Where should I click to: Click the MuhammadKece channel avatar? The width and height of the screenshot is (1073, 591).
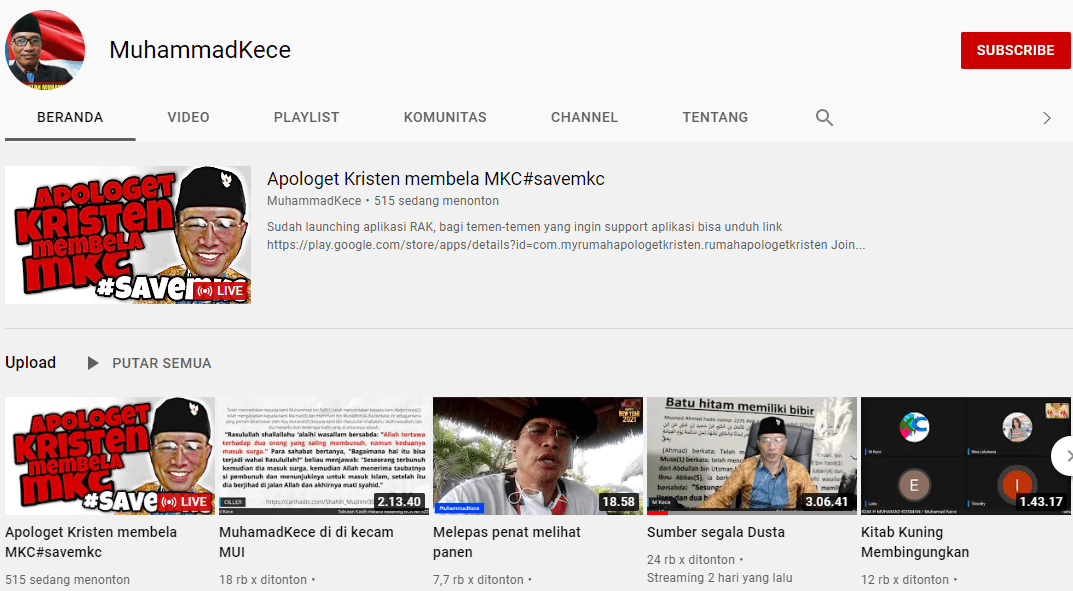coord(45,50)
